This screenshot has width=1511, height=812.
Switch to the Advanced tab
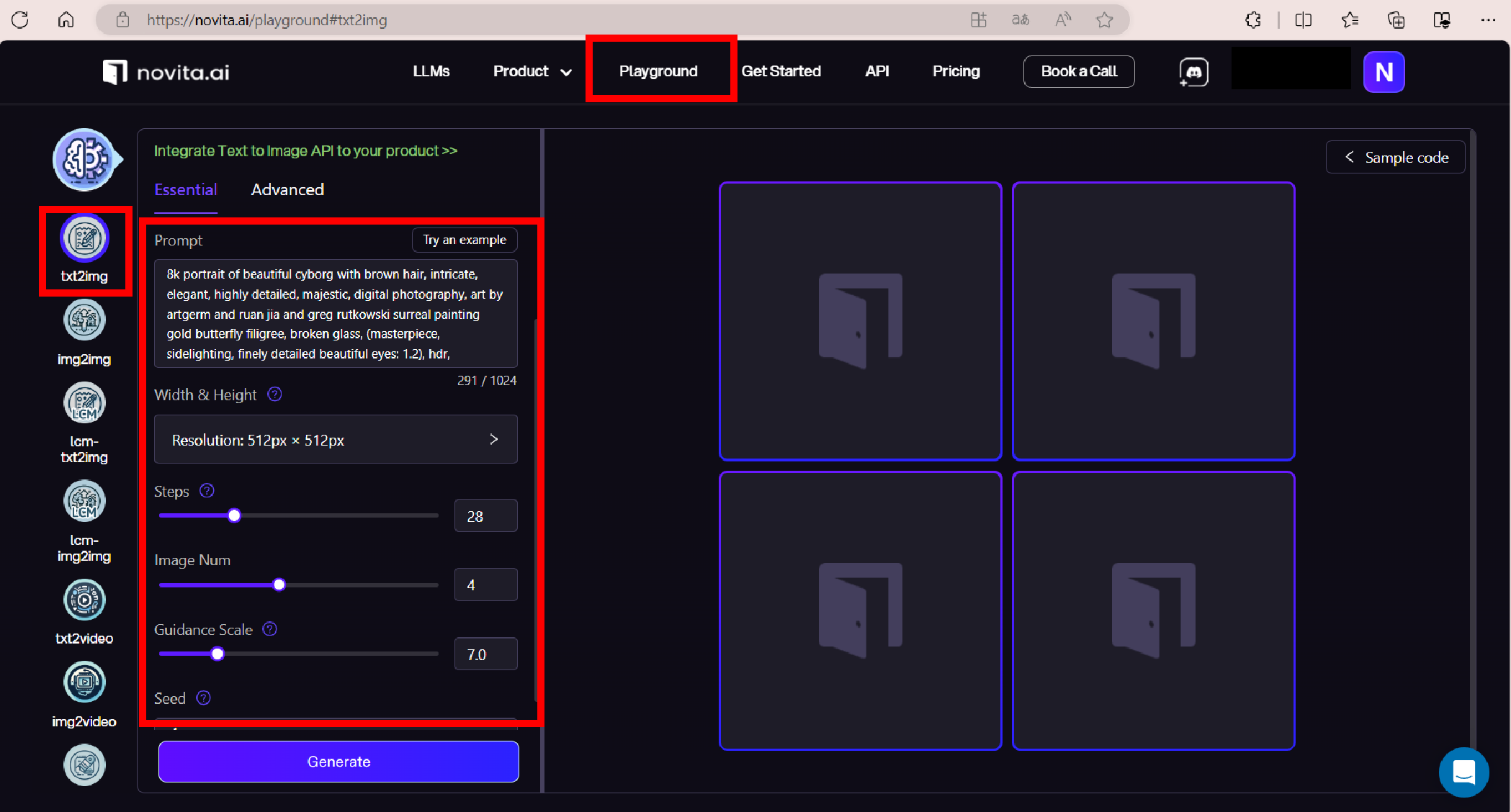(x=287, y=189)
